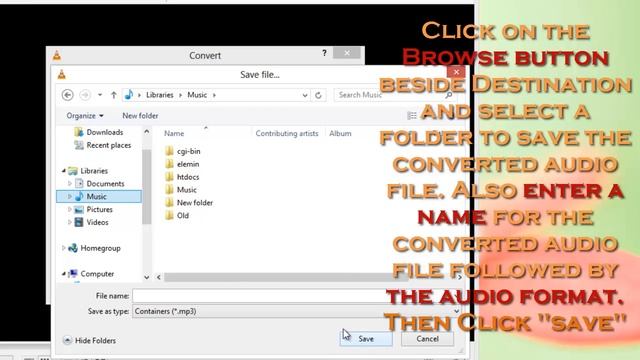
Task: Expand the Pictures library node
Action: (x=70, y=209)
